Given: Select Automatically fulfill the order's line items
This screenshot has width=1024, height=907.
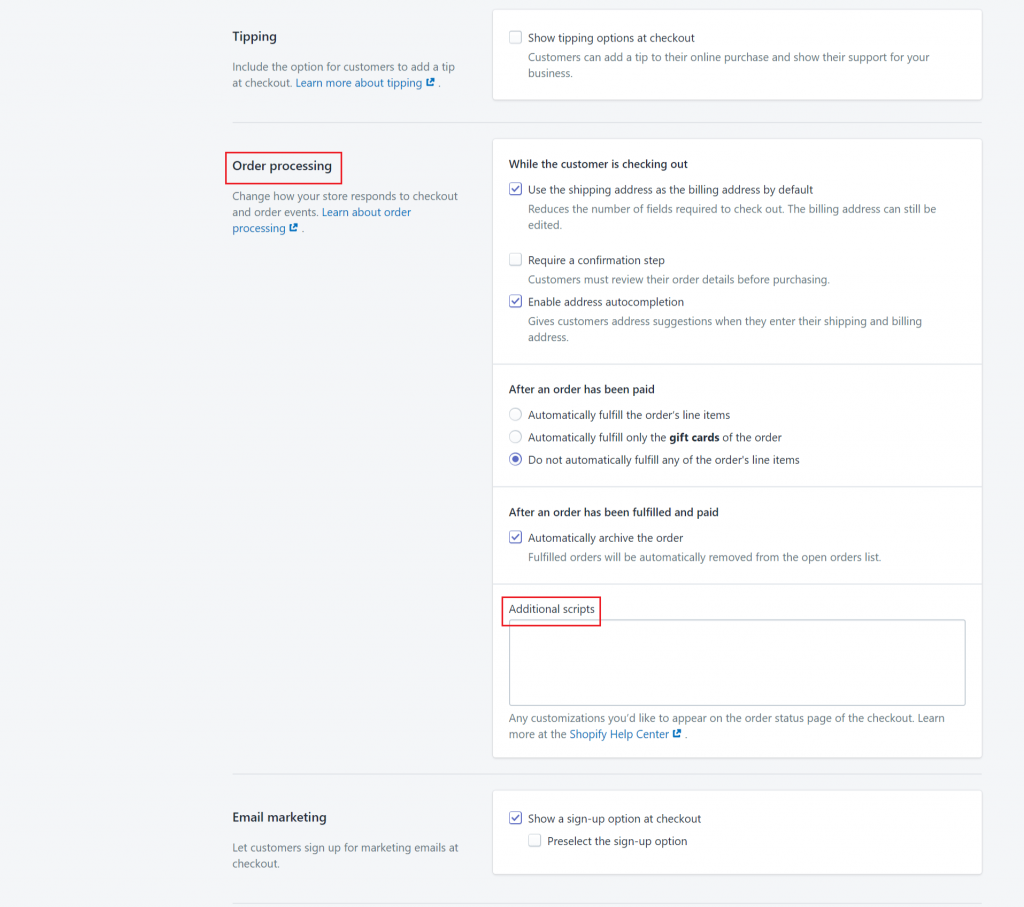Looking at the screenshot, I should click(516, 415).
